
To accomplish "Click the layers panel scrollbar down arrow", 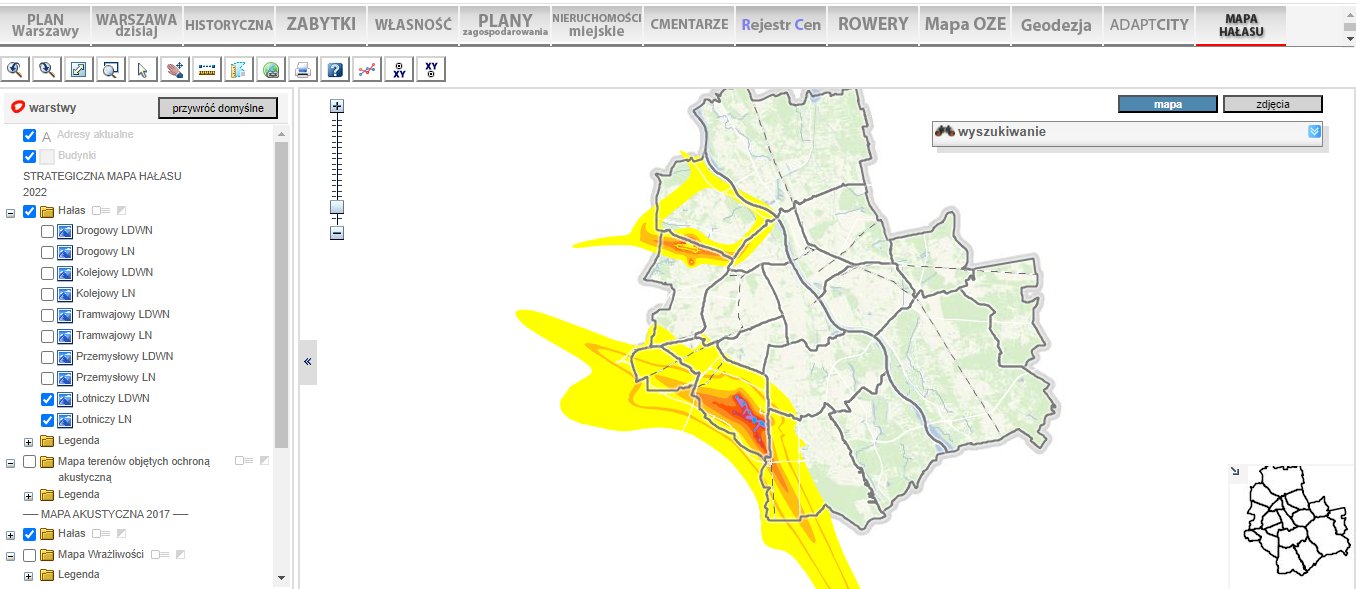I will point(281,578).
